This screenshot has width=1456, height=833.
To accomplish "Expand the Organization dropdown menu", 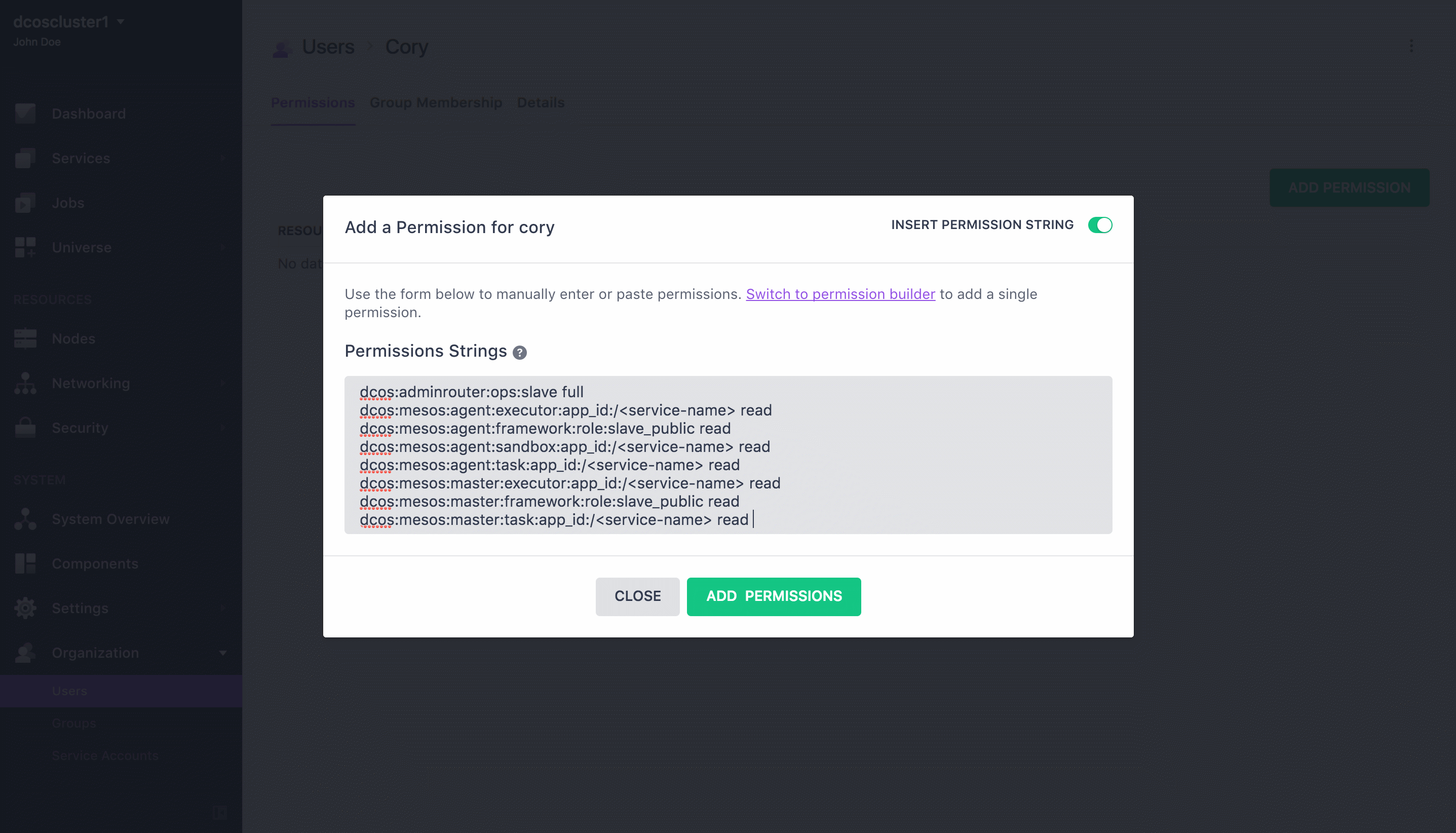I will (223, 652).
